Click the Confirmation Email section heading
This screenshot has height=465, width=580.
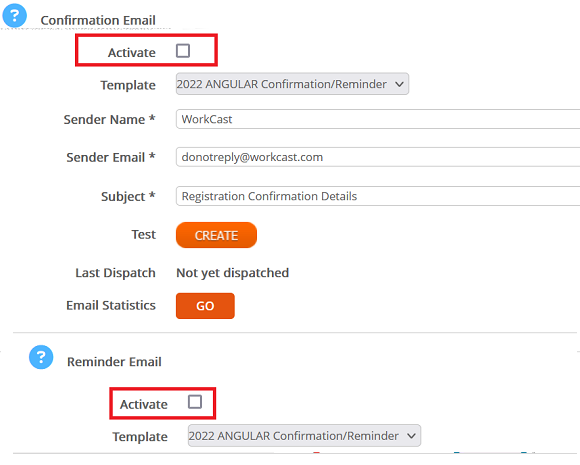point(98,20)
